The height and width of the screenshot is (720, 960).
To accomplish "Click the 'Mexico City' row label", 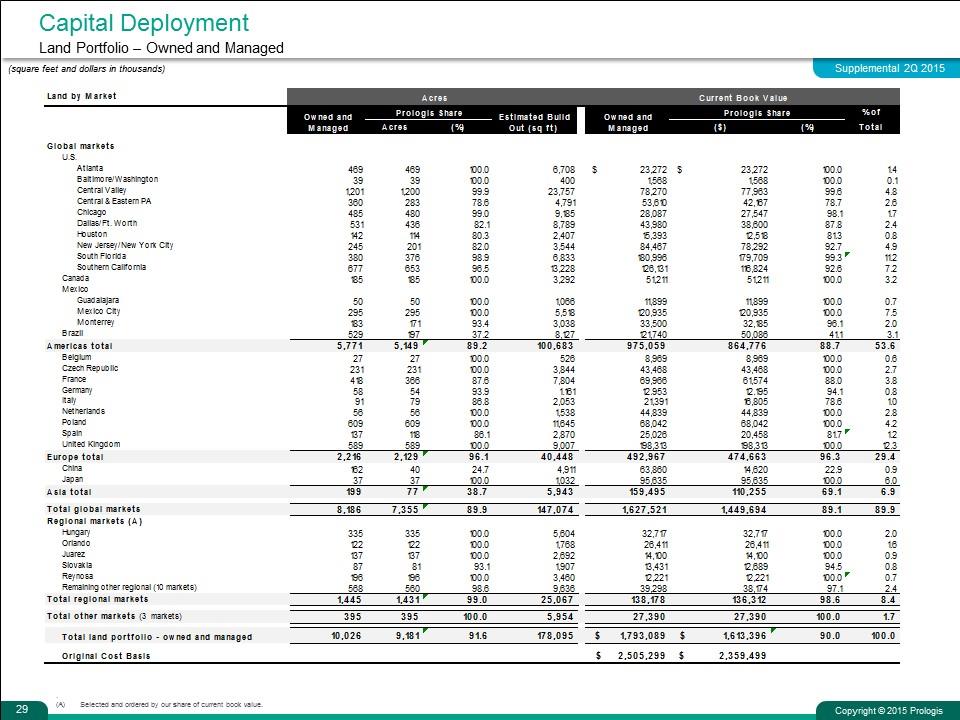I will pos(99,311).
